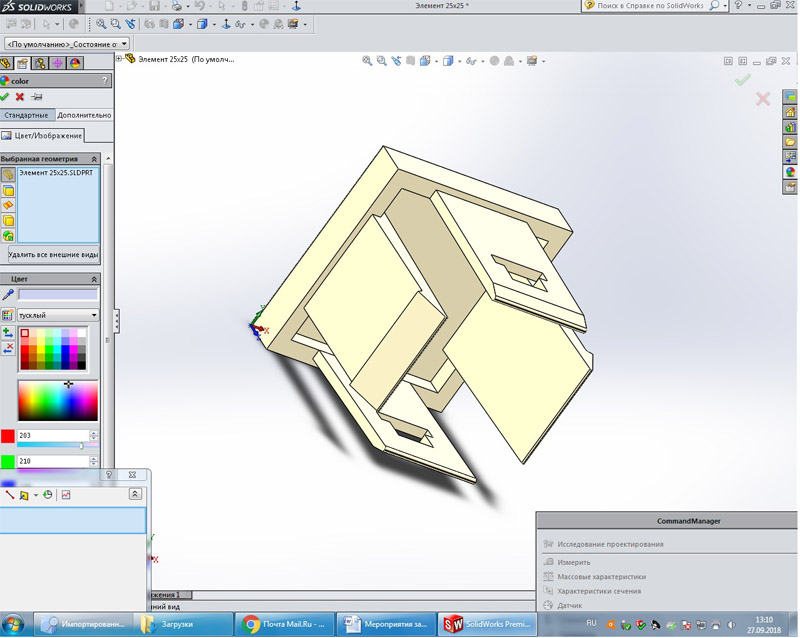Image resolution: width=800 pixels, height=638 pixels.
Task: Pick the eyedropper color tool
Action: (x=8, y=295)
